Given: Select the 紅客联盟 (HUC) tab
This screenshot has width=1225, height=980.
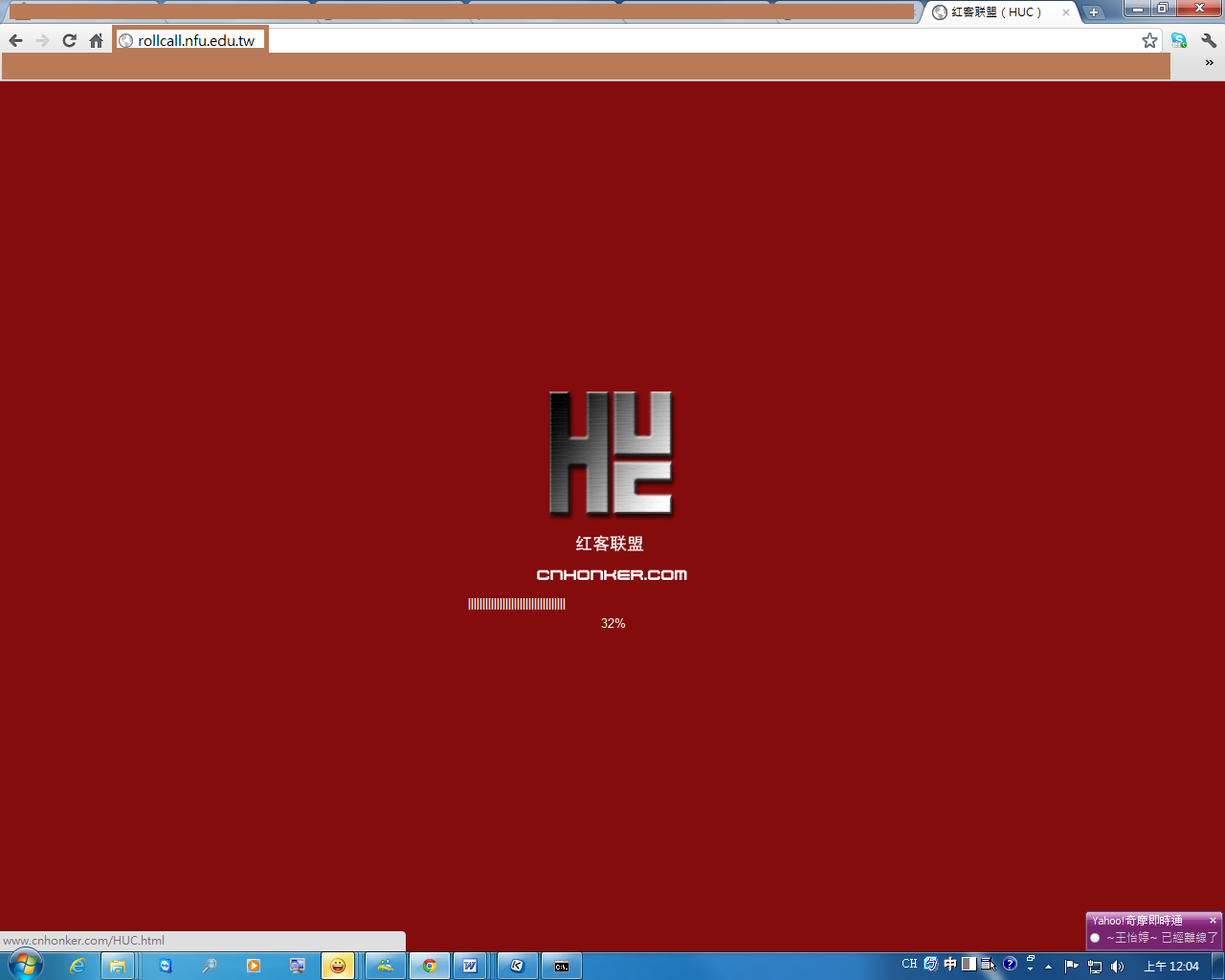Looking at the screenshot, I should pos(1000,12).
